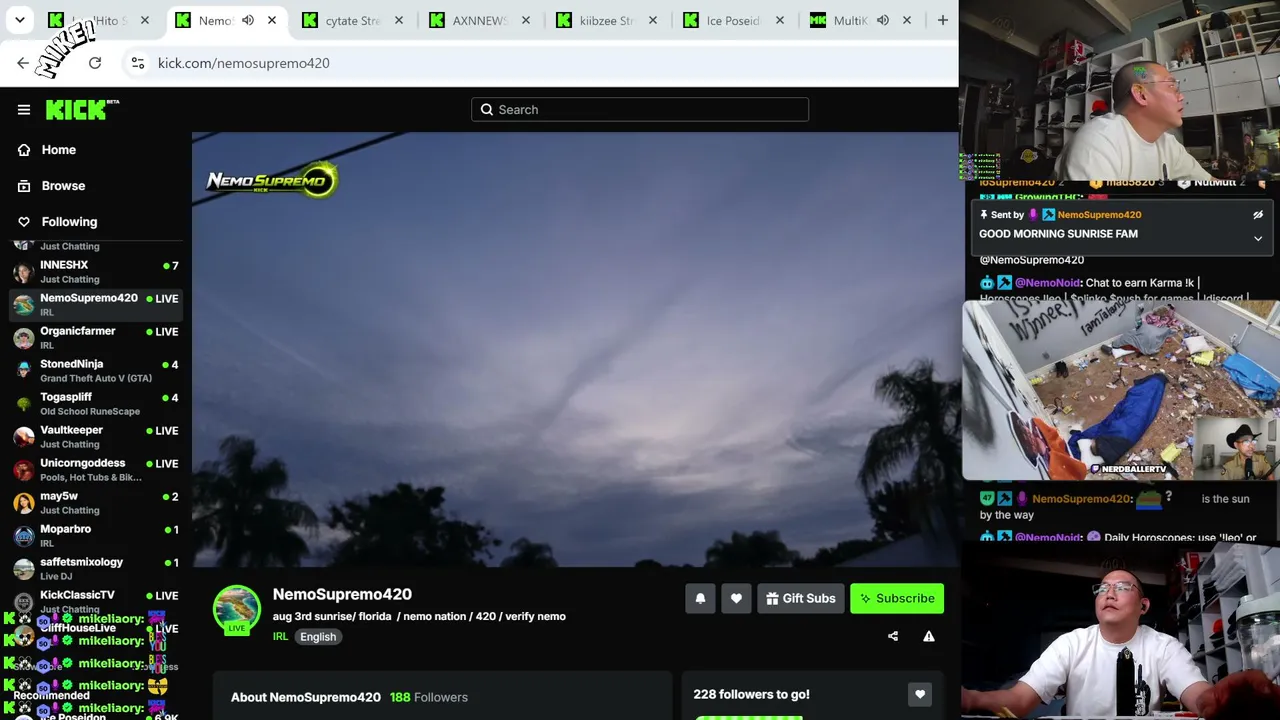This screenshot has width=1280, height=720.
Task: Click the '188 Followers' count
Action: point(429,697)
